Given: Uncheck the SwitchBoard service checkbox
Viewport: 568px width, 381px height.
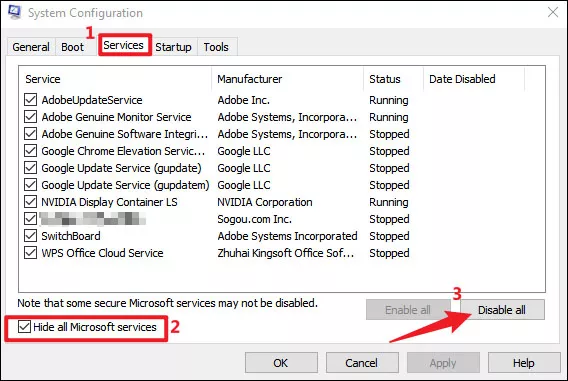Looking at the screenshot, I should [x=30, y=236].
